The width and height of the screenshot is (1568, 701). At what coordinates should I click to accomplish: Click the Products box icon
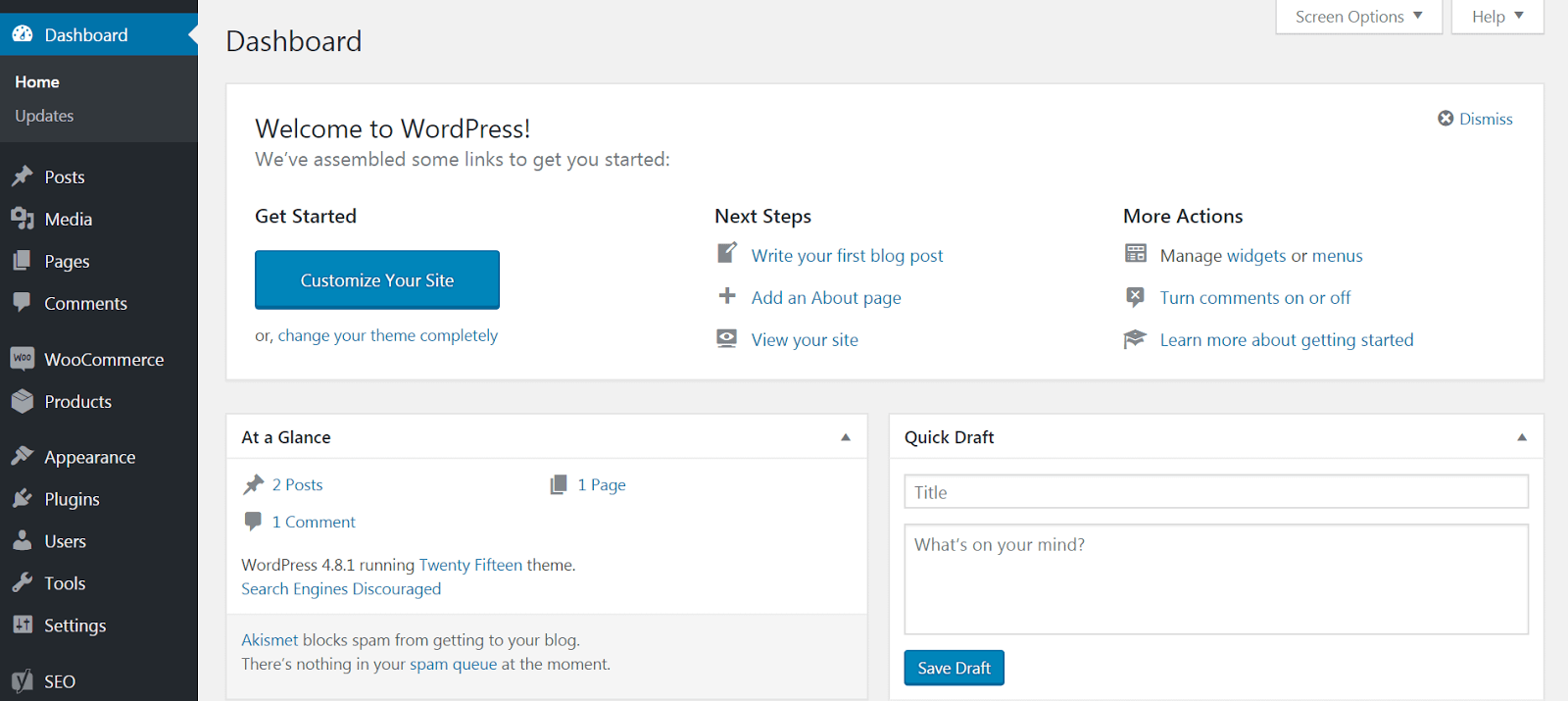[x=23, y=401]
